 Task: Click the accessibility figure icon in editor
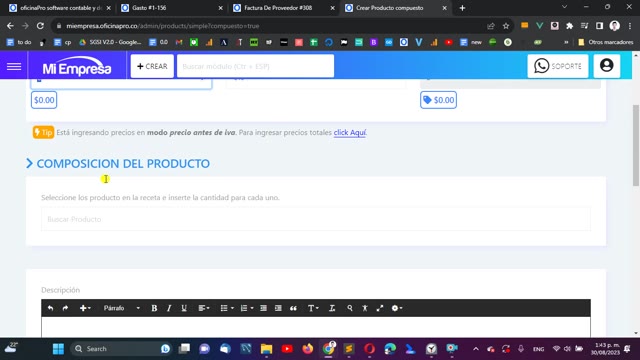[x=365, y=308]
